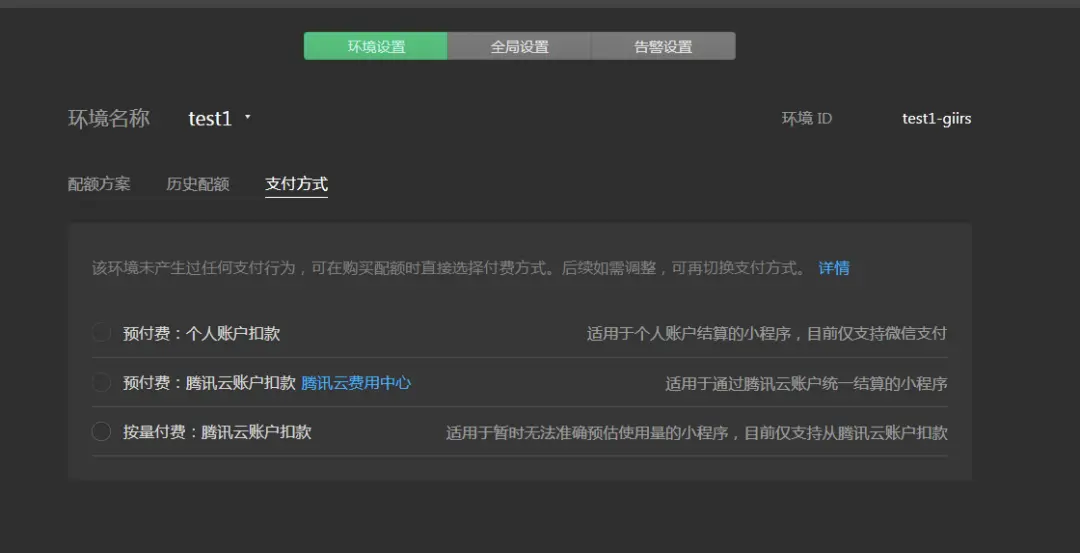Image resolution: width=1080 pixels, height=553 pixels.
Task: Select the 历史配额 sub-tab
Action: point(198,184)
